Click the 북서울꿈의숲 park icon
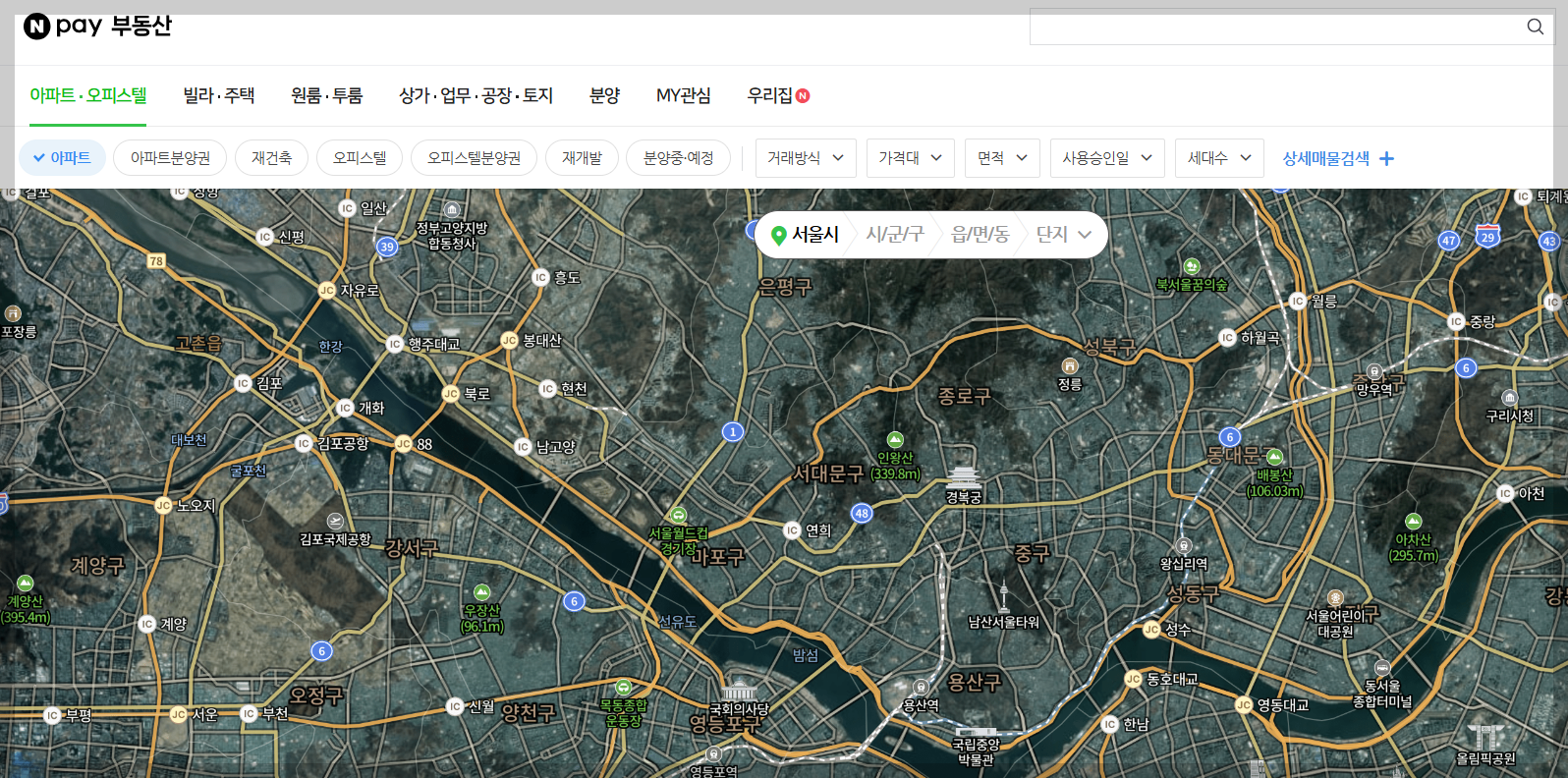 tap(1192, 266)
